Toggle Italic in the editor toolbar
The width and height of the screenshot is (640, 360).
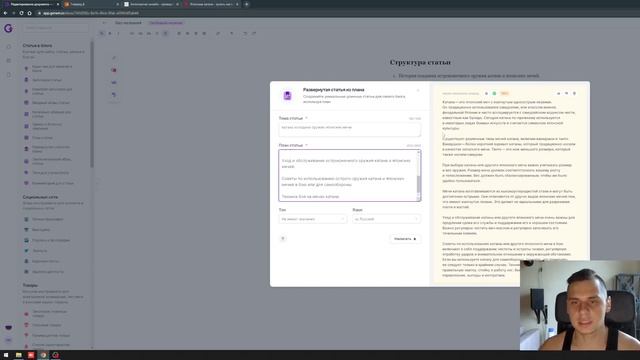118,33
